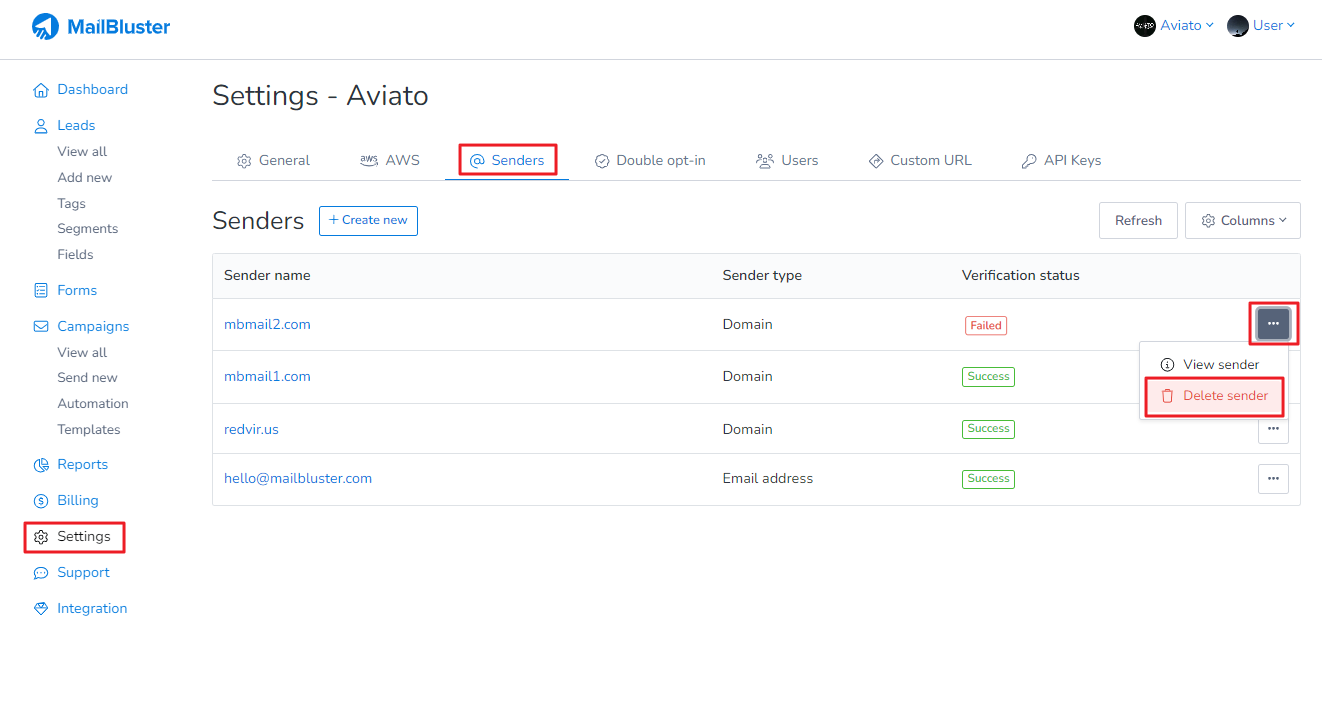Click the Billing dollar icon
Image resolution: width=1322 pixels, height=704 pixels.
click(x=41, y=501)
